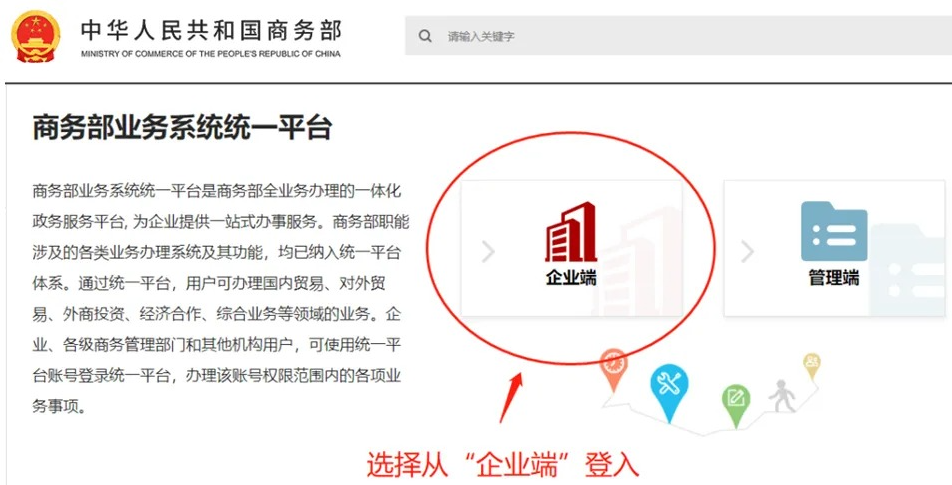952x485 pixels.
Task: Open the 企业端 label link
Action: [x=571, y=278]
